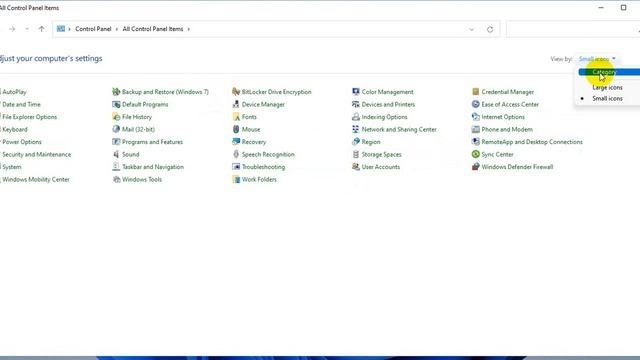Open the Security and Maintenance link
This screenshot has height=360, width=640.
coord(36,154)
